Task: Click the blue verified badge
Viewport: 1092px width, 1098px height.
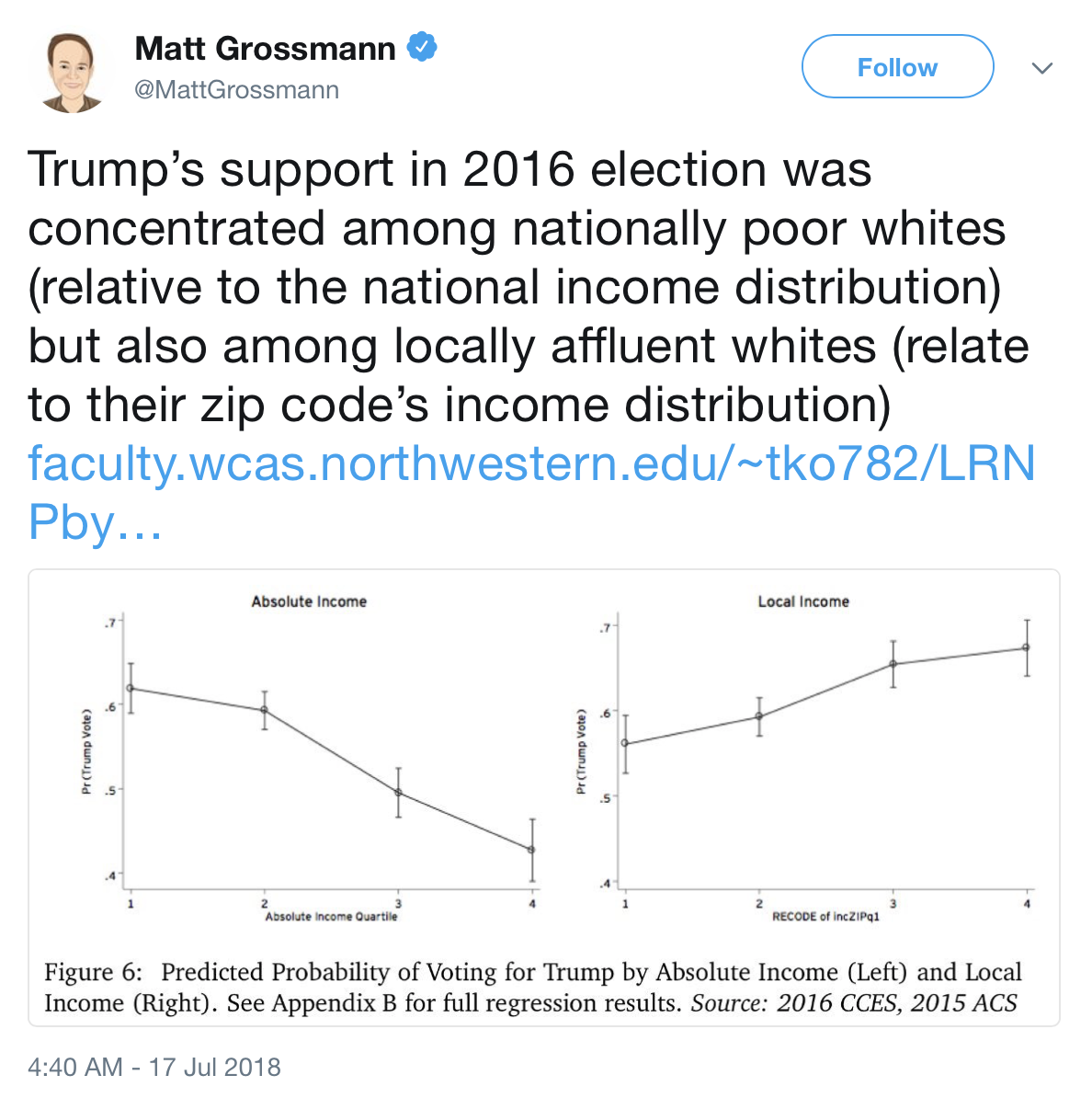Action: [422, 47]
